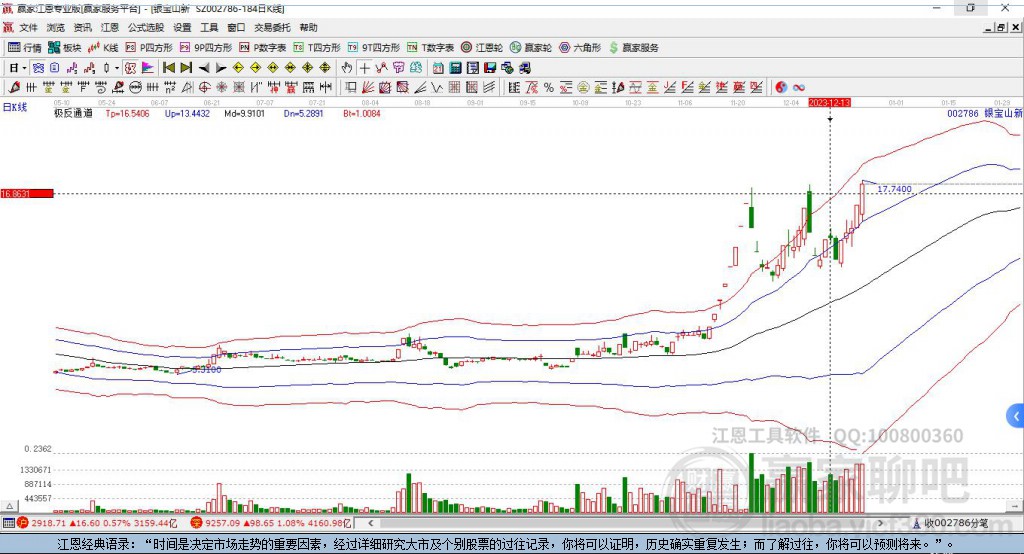Open the 文件 menu
This screenshot has height=554, width=1024.
pos(29,27)
